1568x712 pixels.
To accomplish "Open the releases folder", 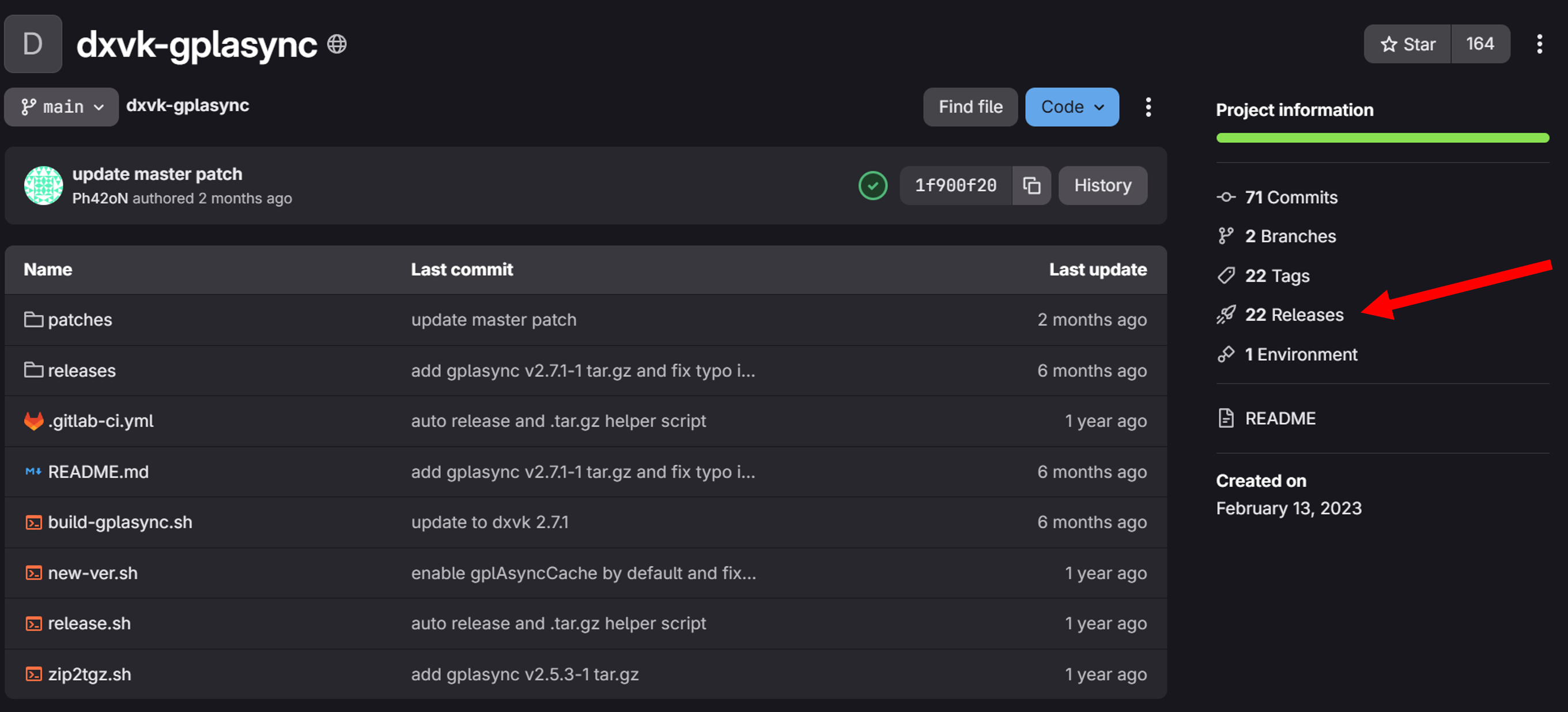I will (x=82, y=370).
